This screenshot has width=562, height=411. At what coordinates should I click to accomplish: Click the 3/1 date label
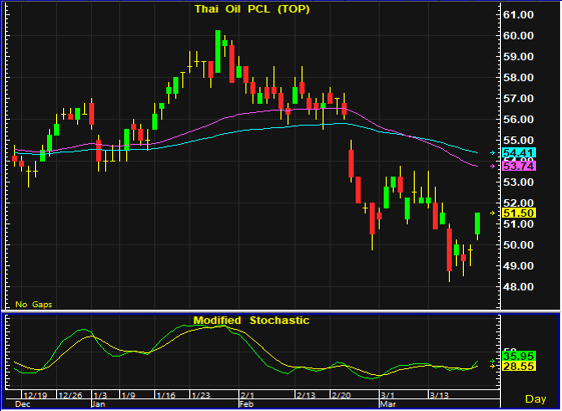[x=387, y=395]
